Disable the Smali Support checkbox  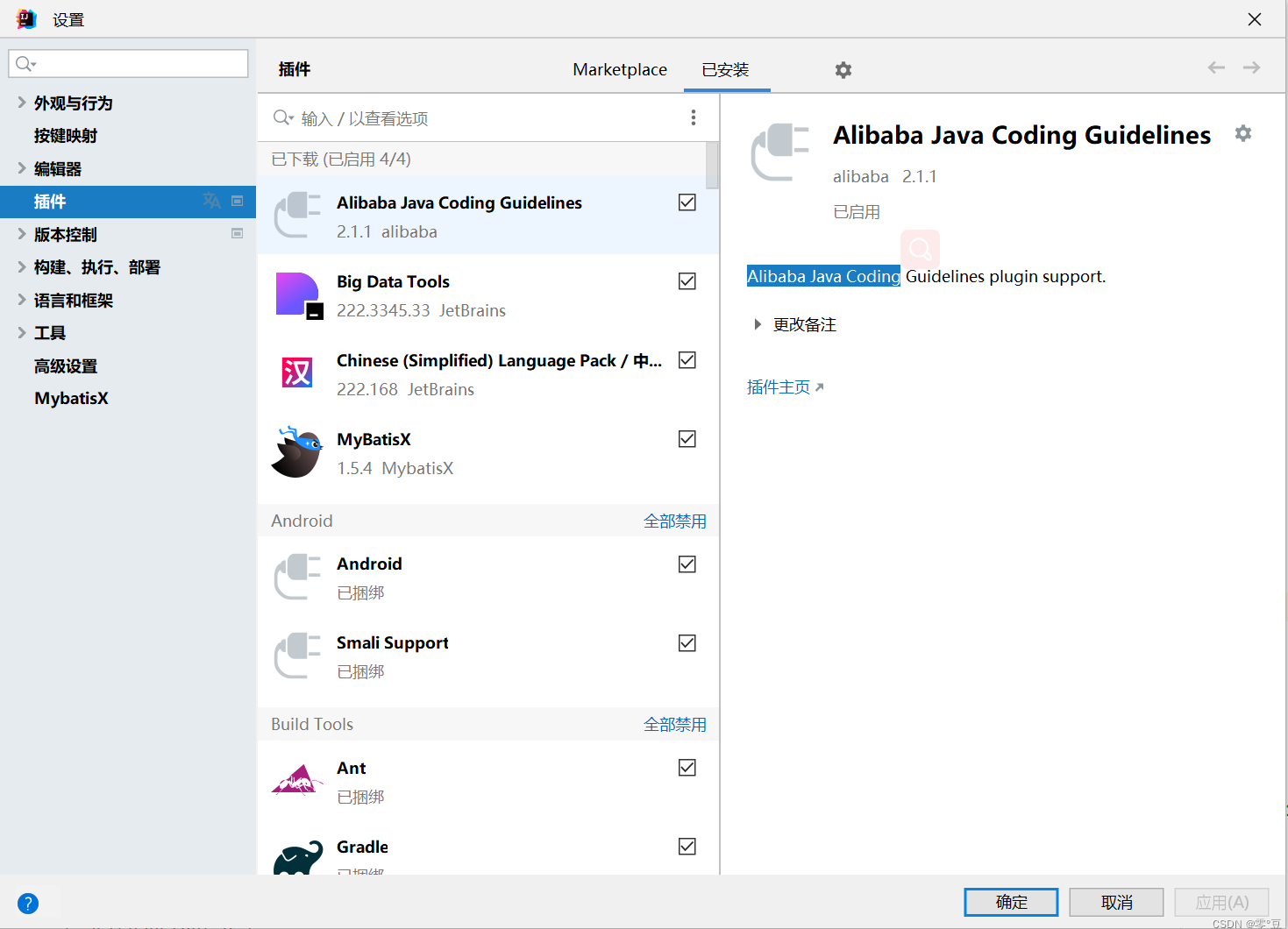[687, 643]
